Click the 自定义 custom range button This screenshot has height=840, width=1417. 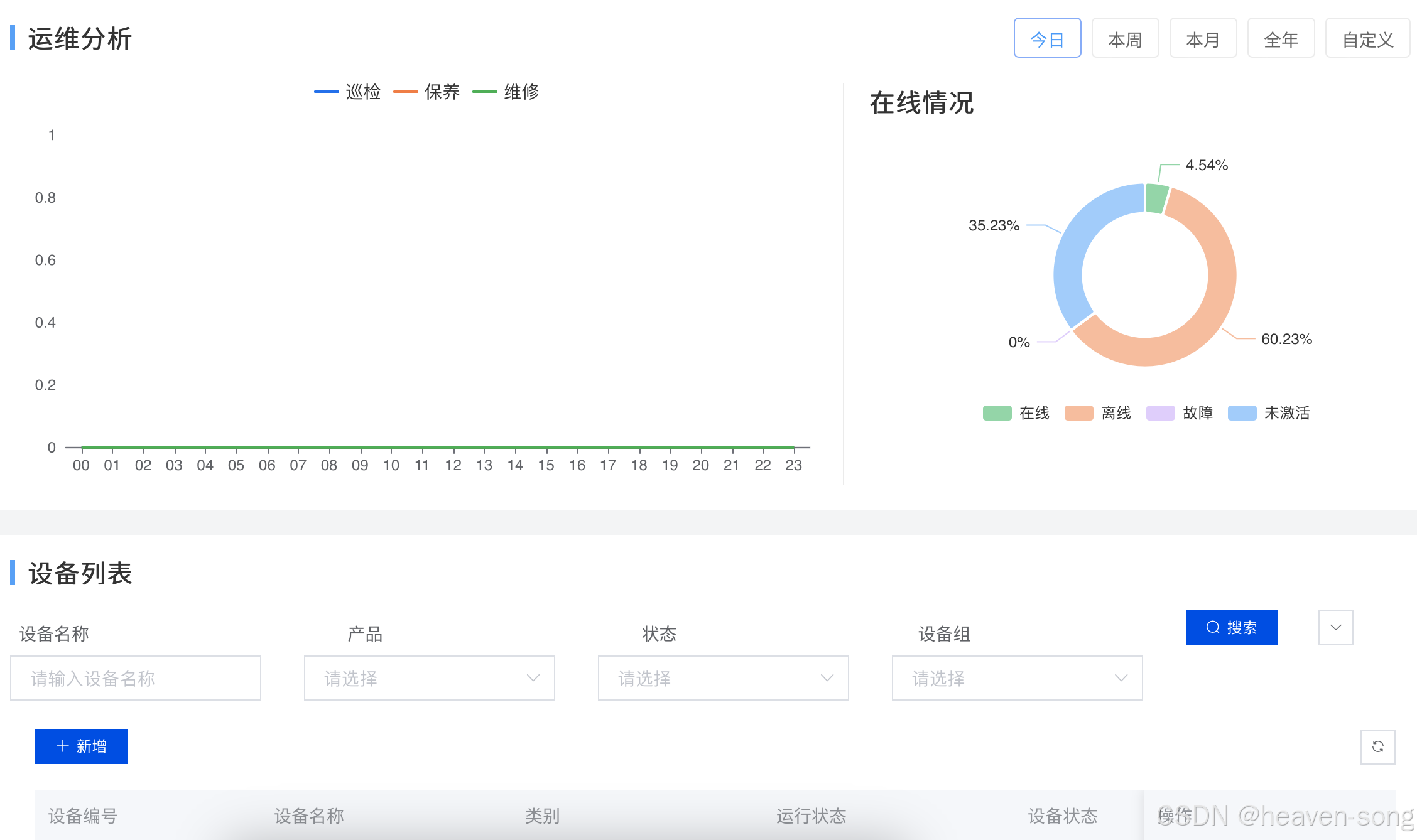[x=1367, y=38]
